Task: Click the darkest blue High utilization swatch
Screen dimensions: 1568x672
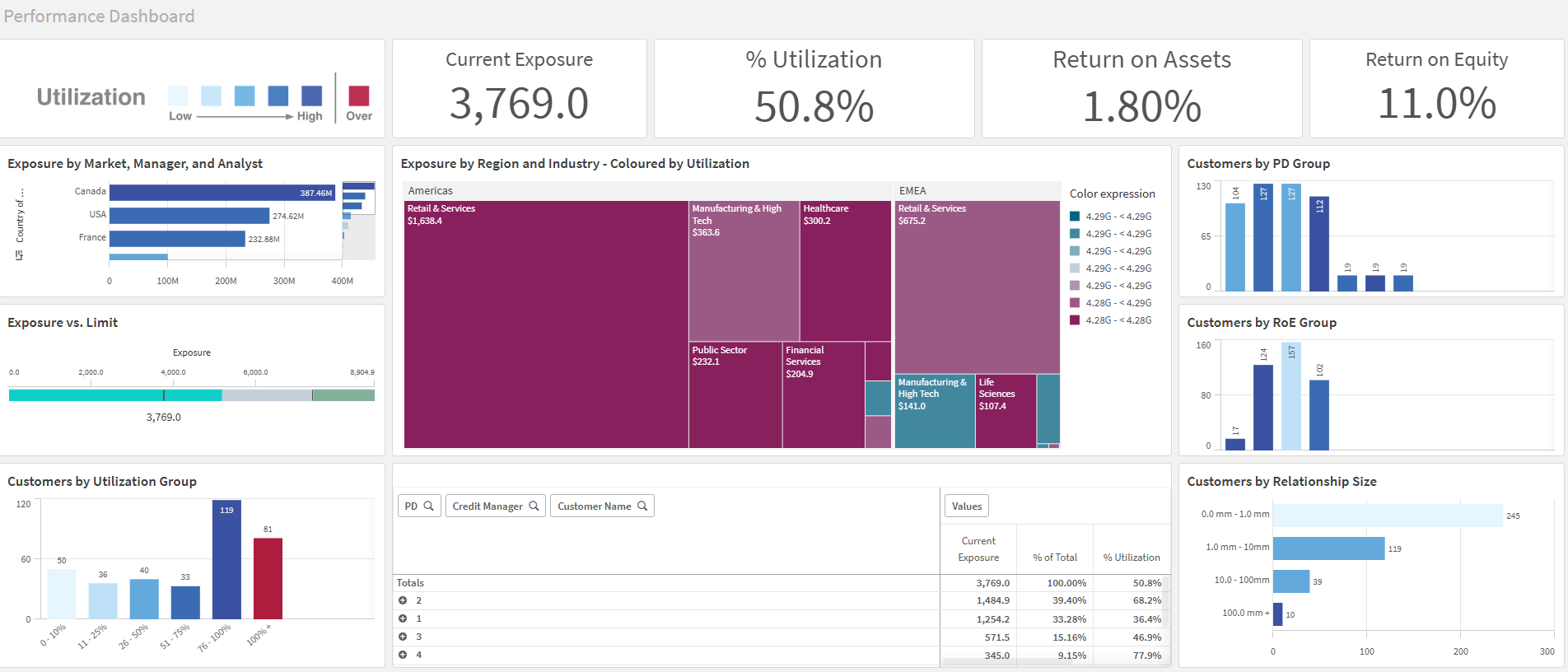Action: 311,96
